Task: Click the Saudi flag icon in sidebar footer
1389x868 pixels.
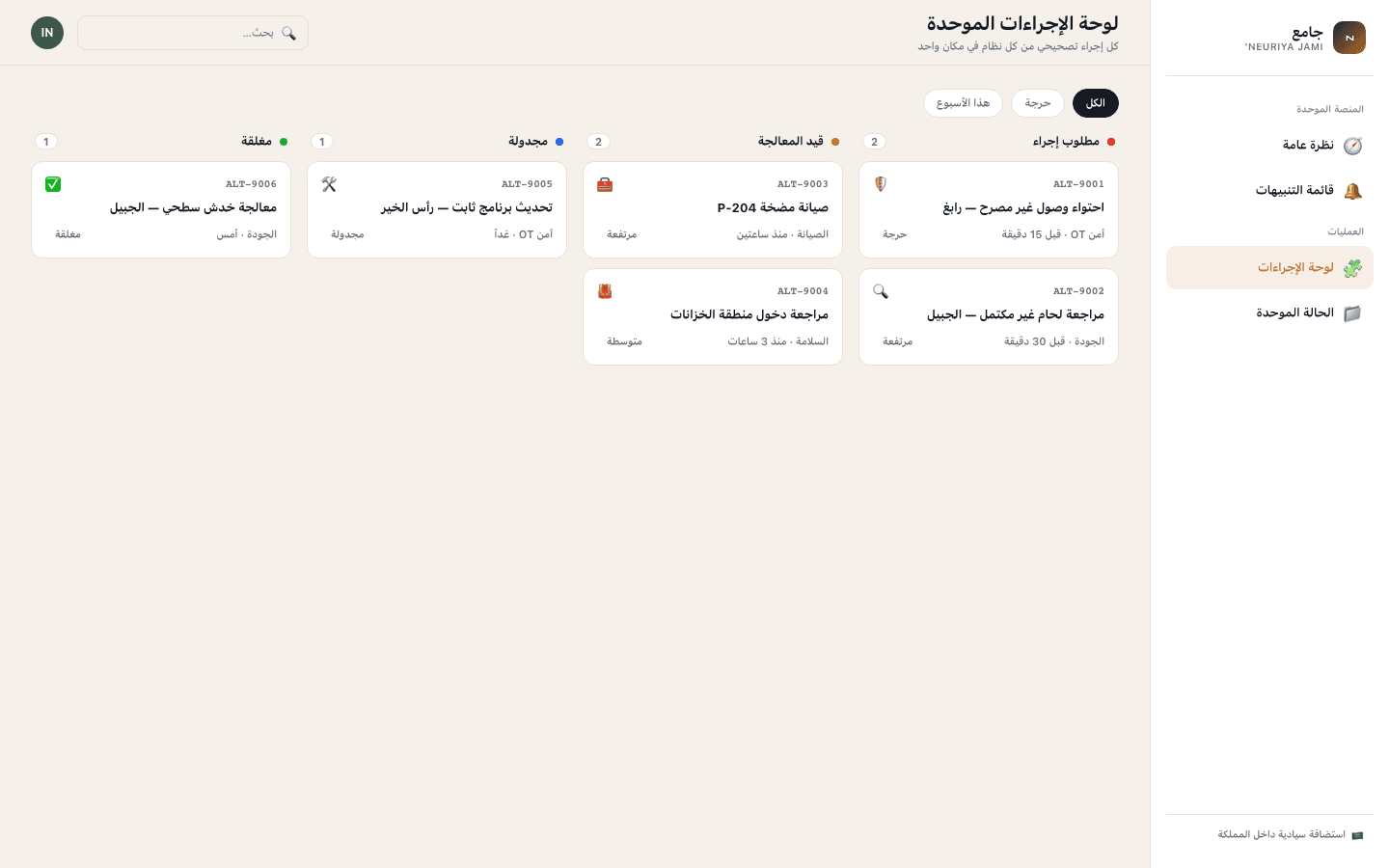Action: [1357, 835]
